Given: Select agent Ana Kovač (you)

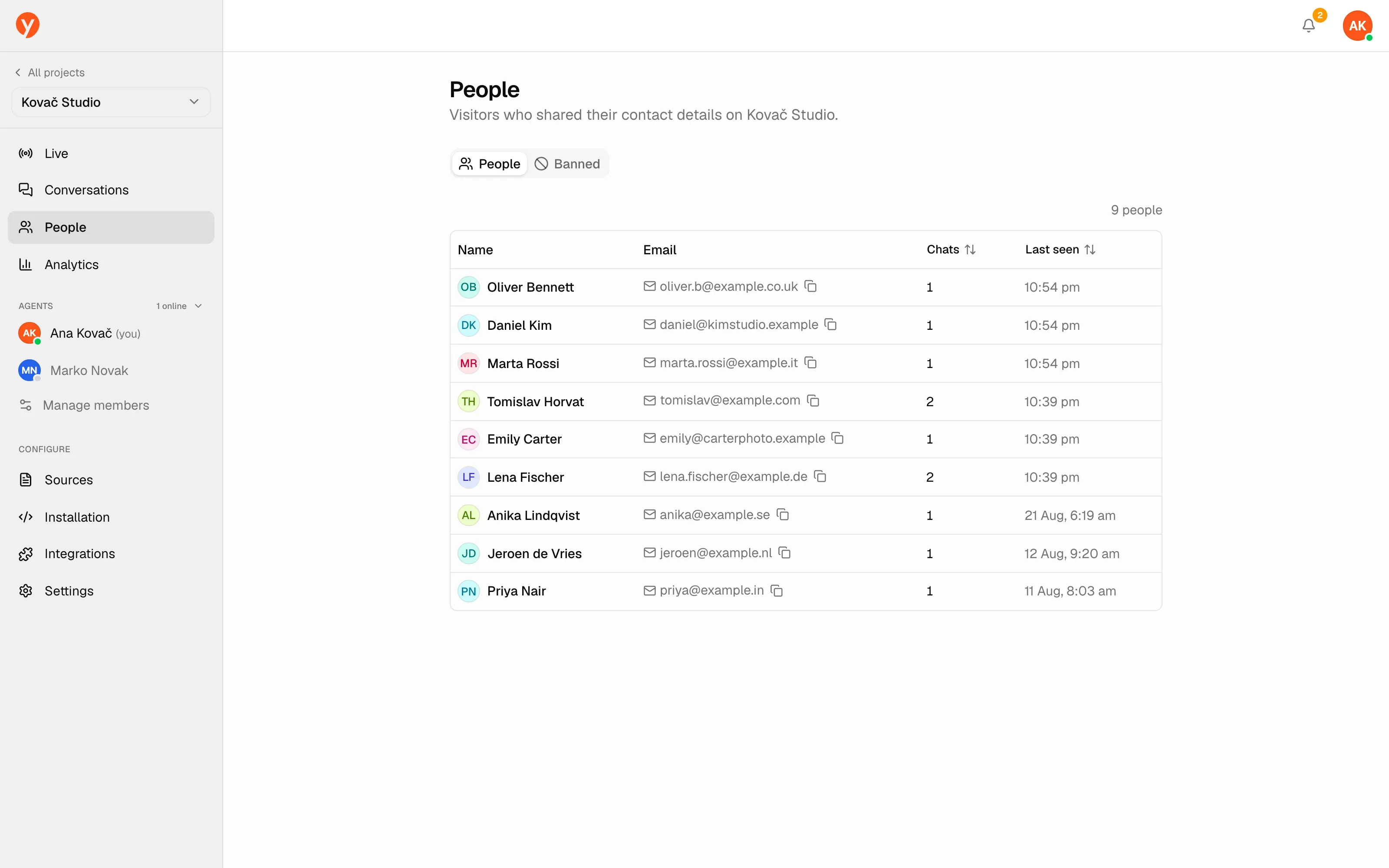Looking at the screenshot, I should (95, 334).
